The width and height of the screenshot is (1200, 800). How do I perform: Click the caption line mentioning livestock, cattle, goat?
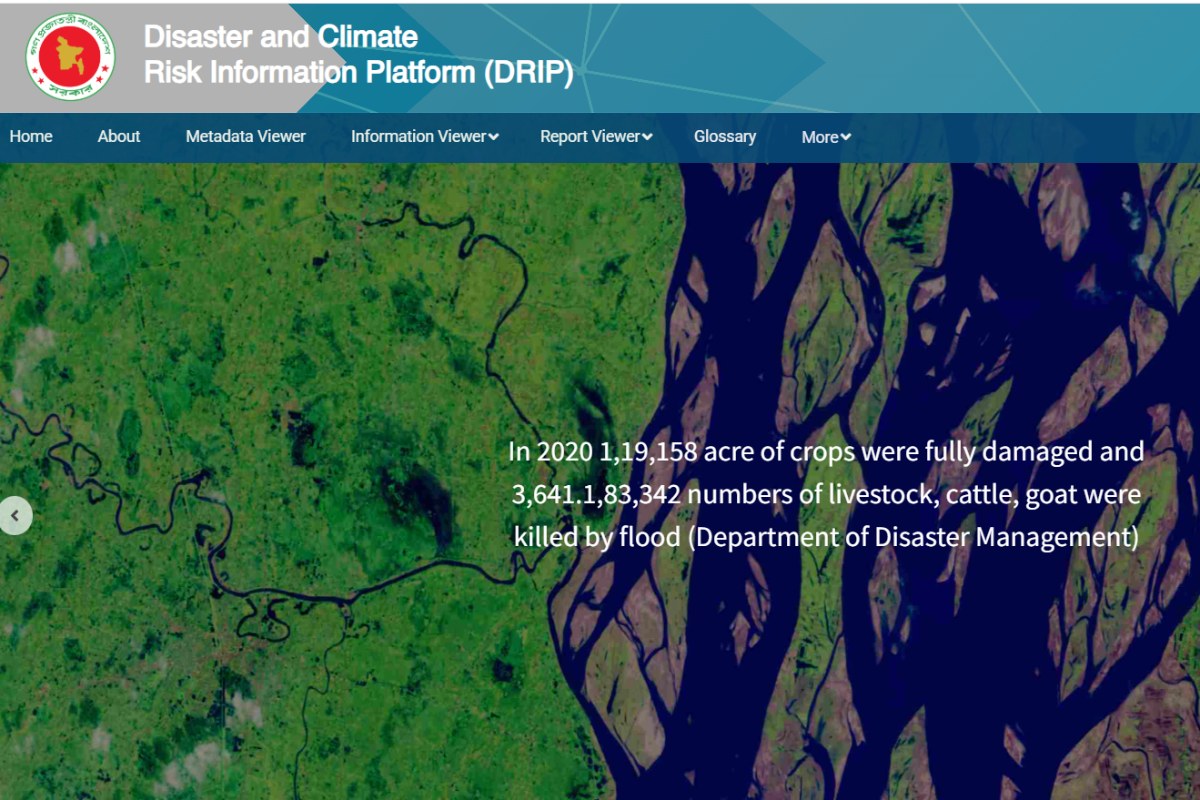coord(826,494)
